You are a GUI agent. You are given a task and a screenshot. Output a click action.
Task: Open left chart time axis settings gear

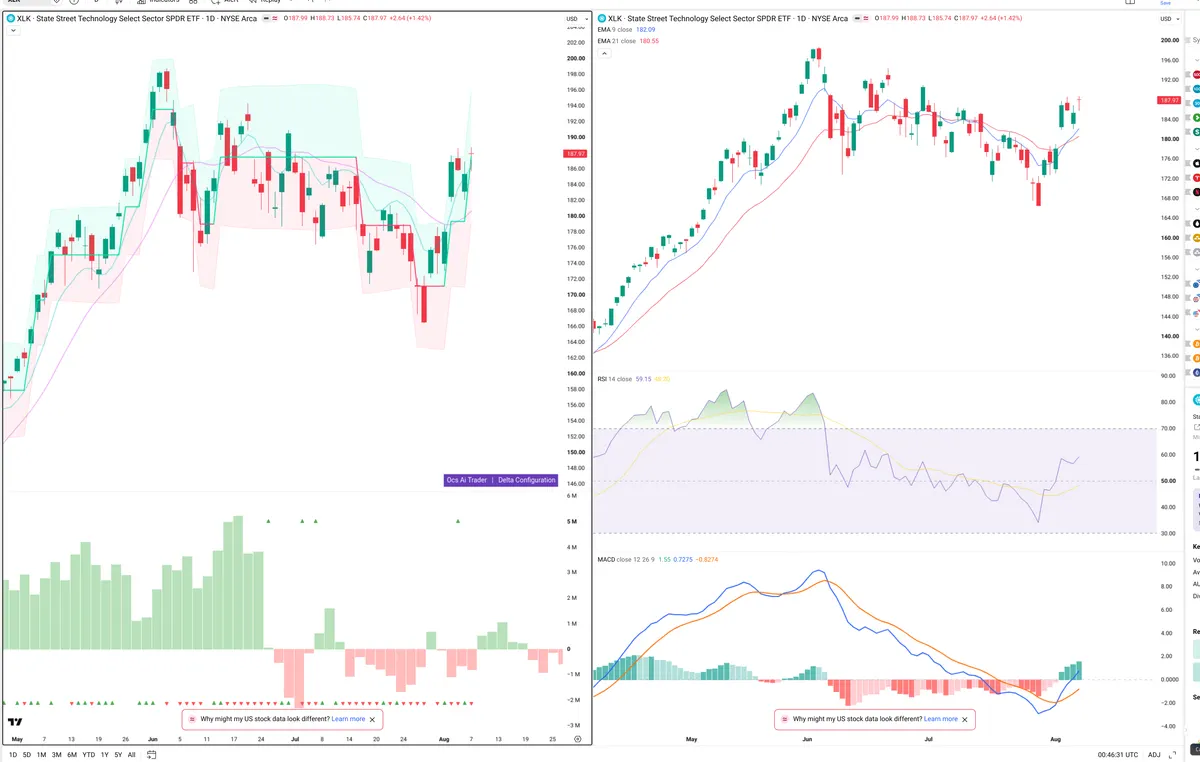(x=577, y=738)
